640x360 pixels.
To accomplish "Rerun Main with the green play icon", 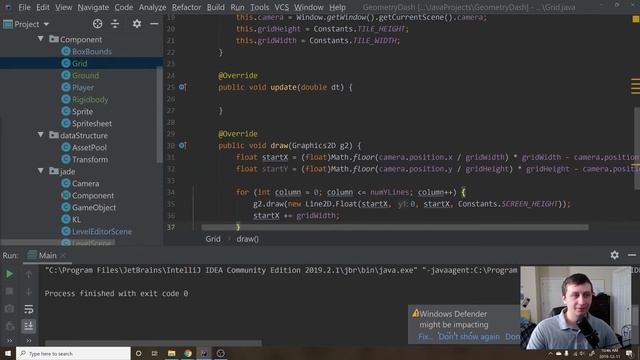I will pyautogui.click(x=9, y=274).
